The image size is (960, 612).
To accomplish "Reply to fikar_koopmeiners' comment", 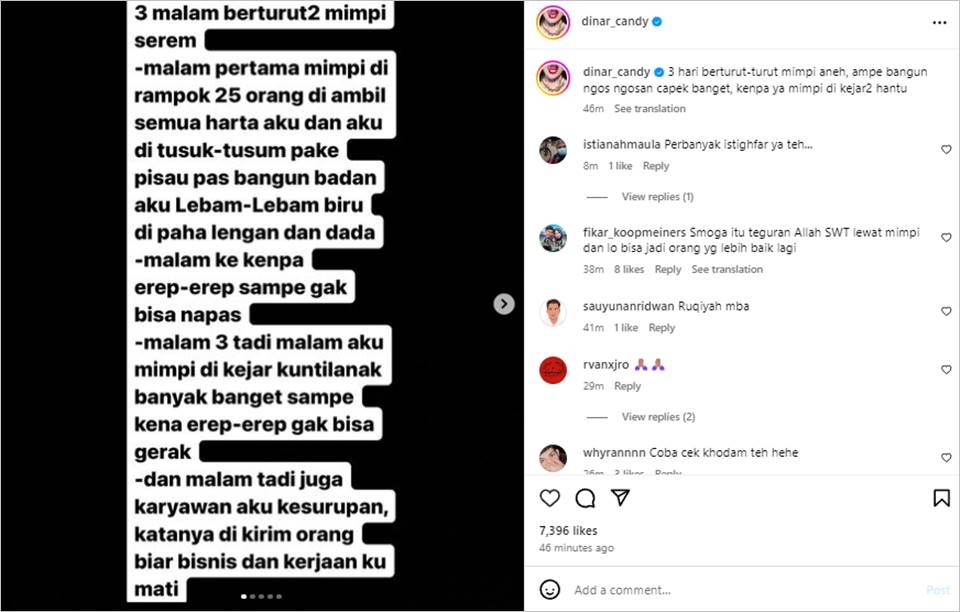I will click(x=667, y=269).
